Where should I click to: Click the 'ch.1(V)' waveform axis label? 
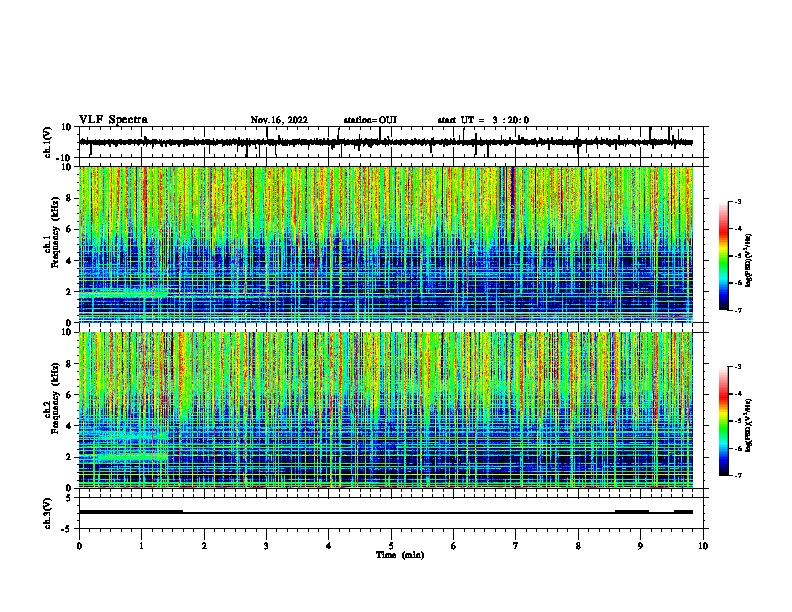point(48,142)
